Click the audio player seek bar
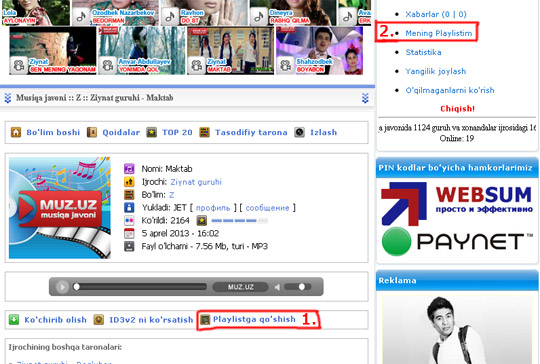The height and width of the screenshot is (364, 540). tap(140, 287)
